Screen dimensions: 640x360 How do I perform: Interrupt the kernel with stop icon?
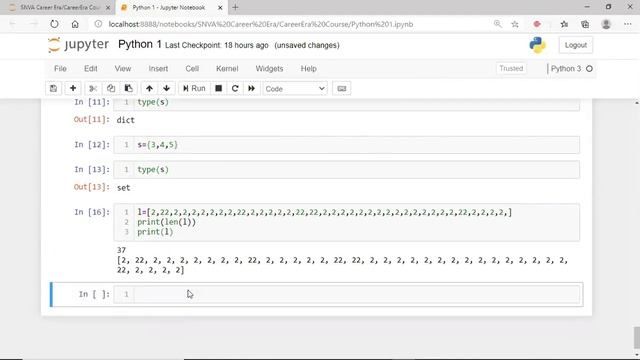219,89
